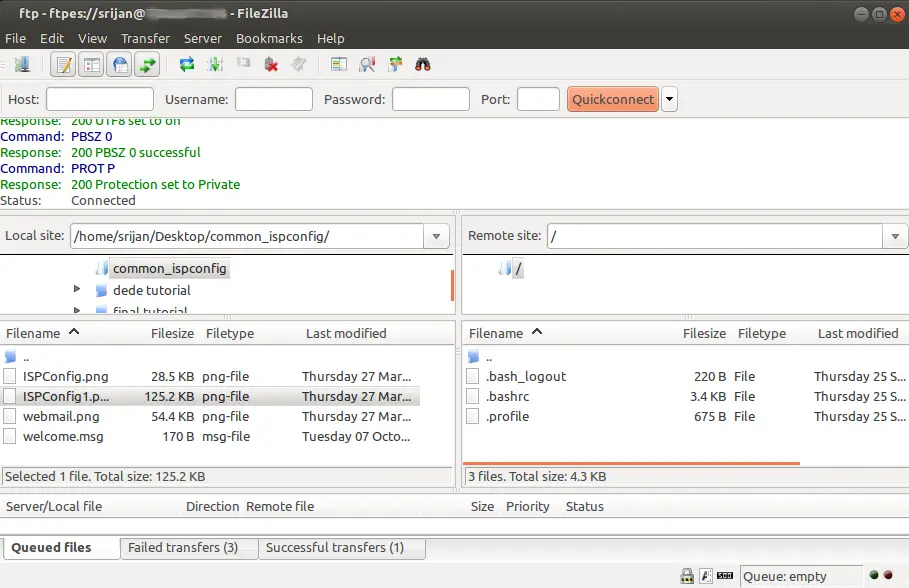The height and width of the screenshot is (588, 909).
Task: Toggle the remote directory tree view
Action: pyautogui.click(x=120, y=64)
